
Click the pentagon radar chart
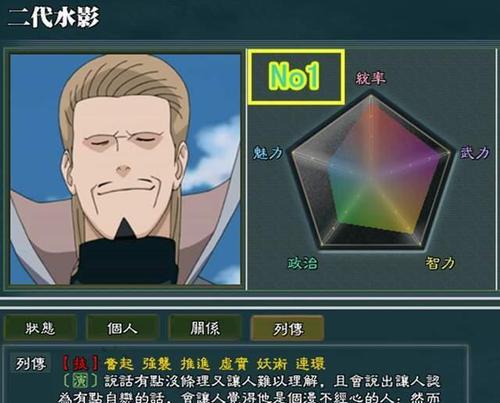371,172
